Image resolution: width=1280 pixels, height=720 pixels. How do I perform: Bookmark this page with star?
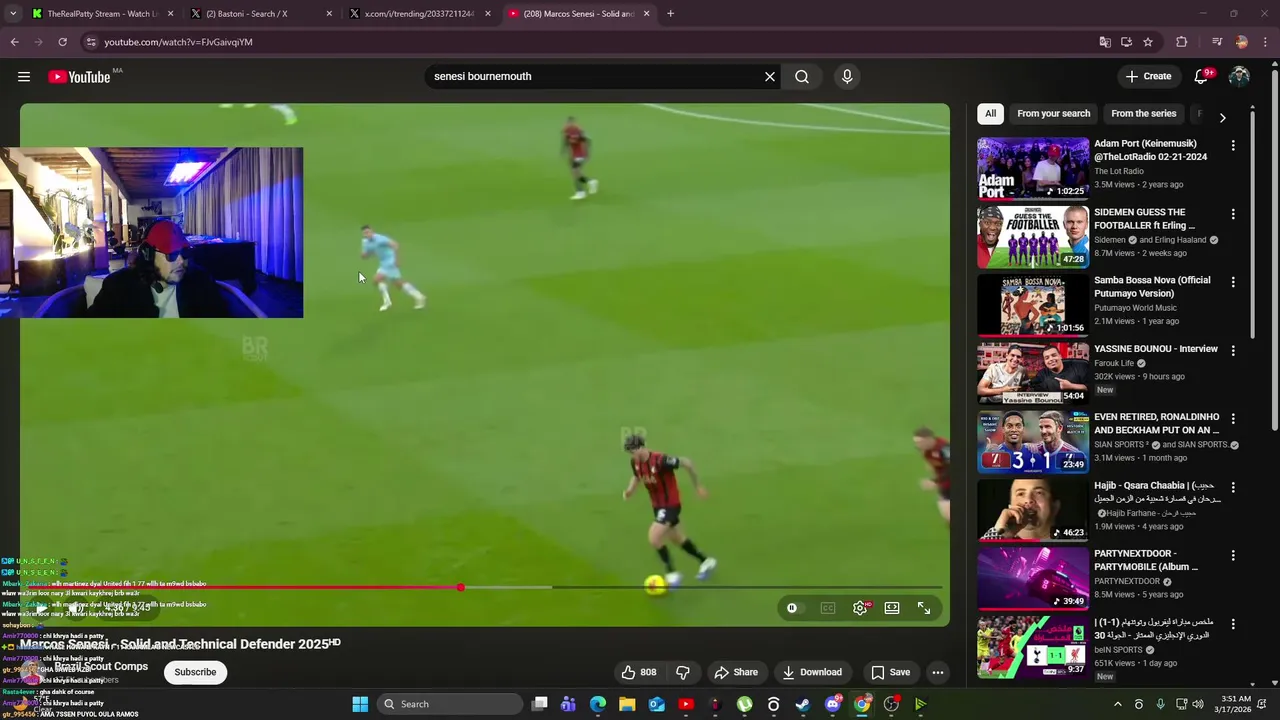(1148, 42)
